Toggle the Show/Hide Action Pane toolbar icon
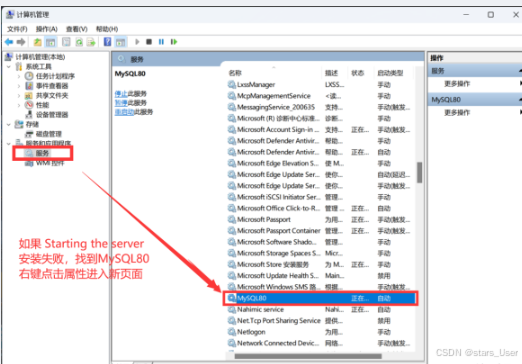522x364 pixels. 120,42
